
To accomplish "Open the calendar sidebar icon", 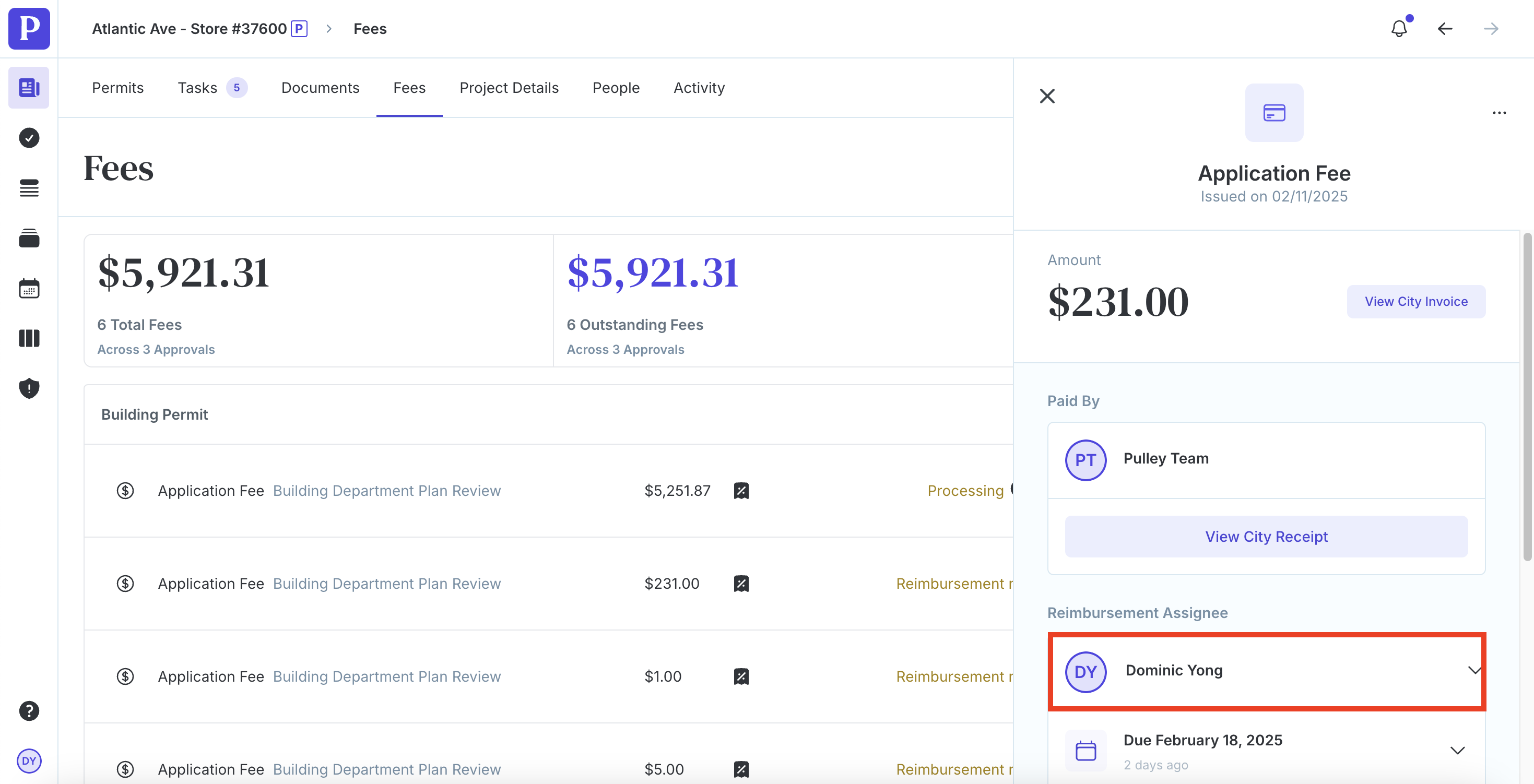I will [x=29, y=289].
